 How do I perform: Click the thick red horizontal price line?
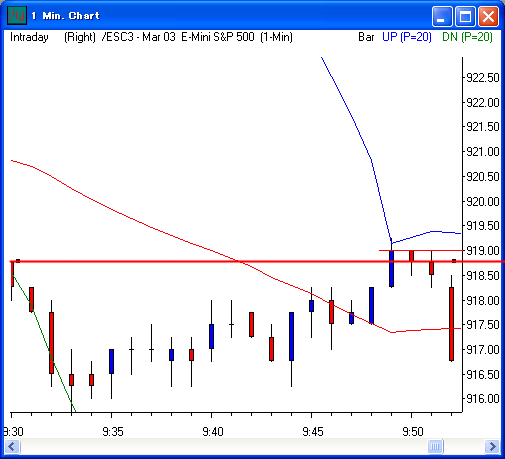tap(257, 262)
